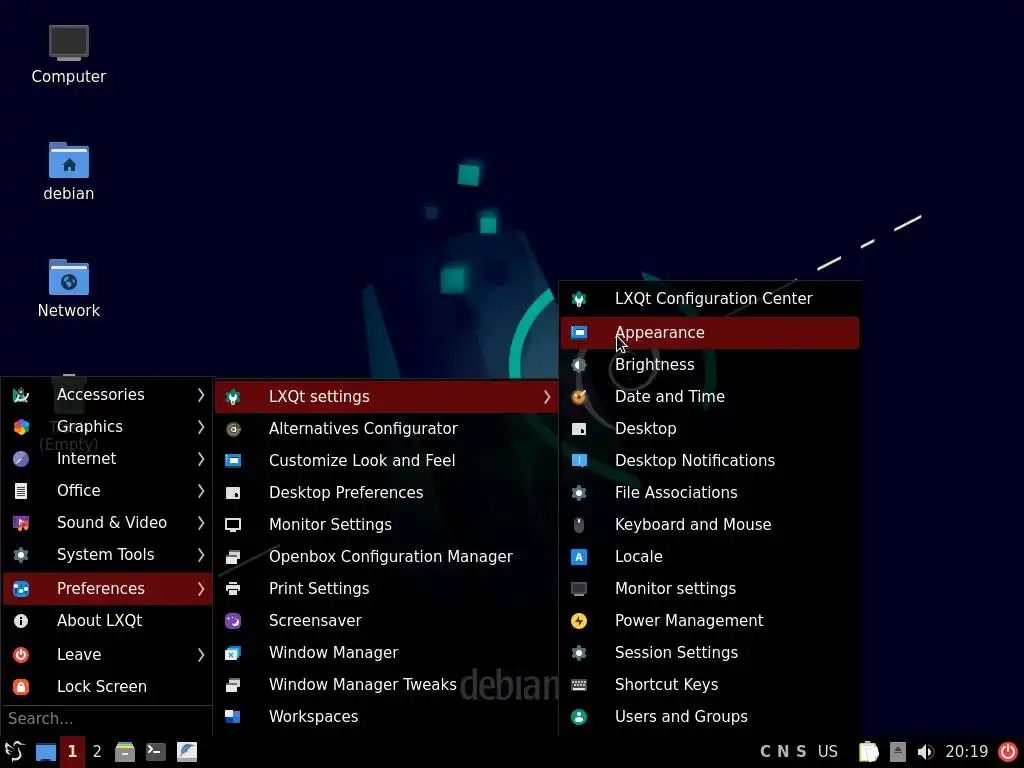
Task: Expand the Leave submenu arrow
Action: coord(200,655)
